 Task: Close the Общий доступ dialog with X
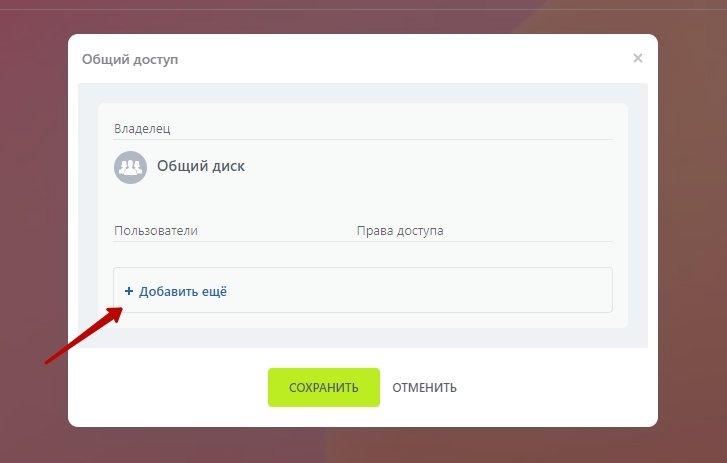[638, 59]
